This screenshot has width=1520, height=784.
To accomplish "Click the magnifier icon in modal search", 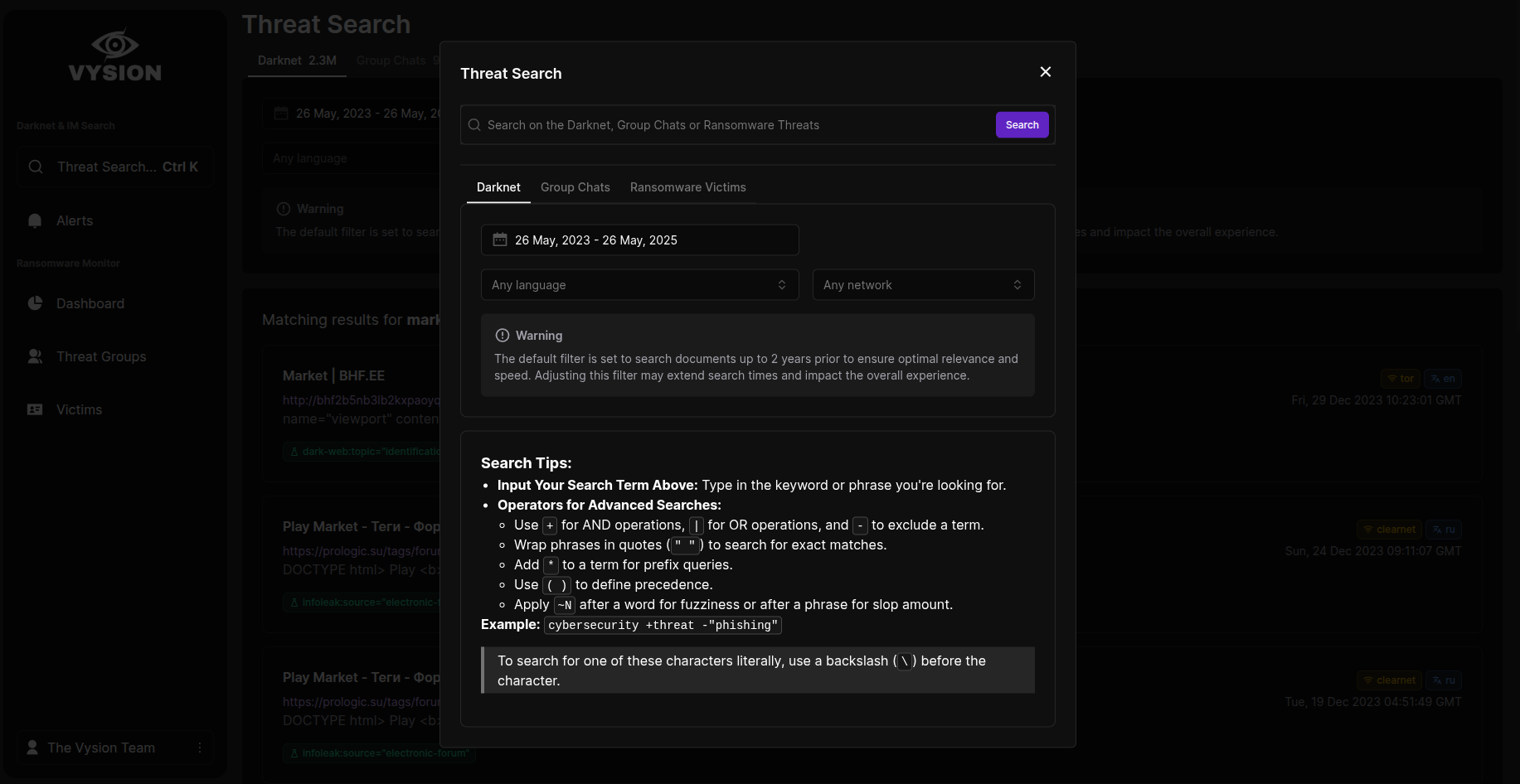I will 474,125.
